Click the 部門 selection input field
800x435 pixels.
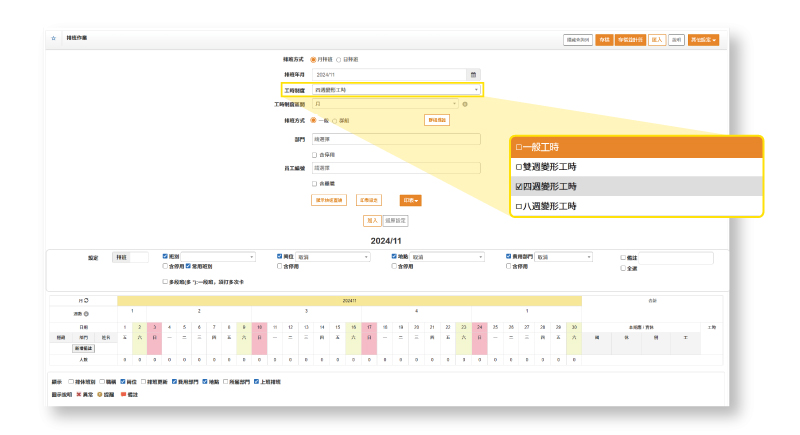point(396,140)
